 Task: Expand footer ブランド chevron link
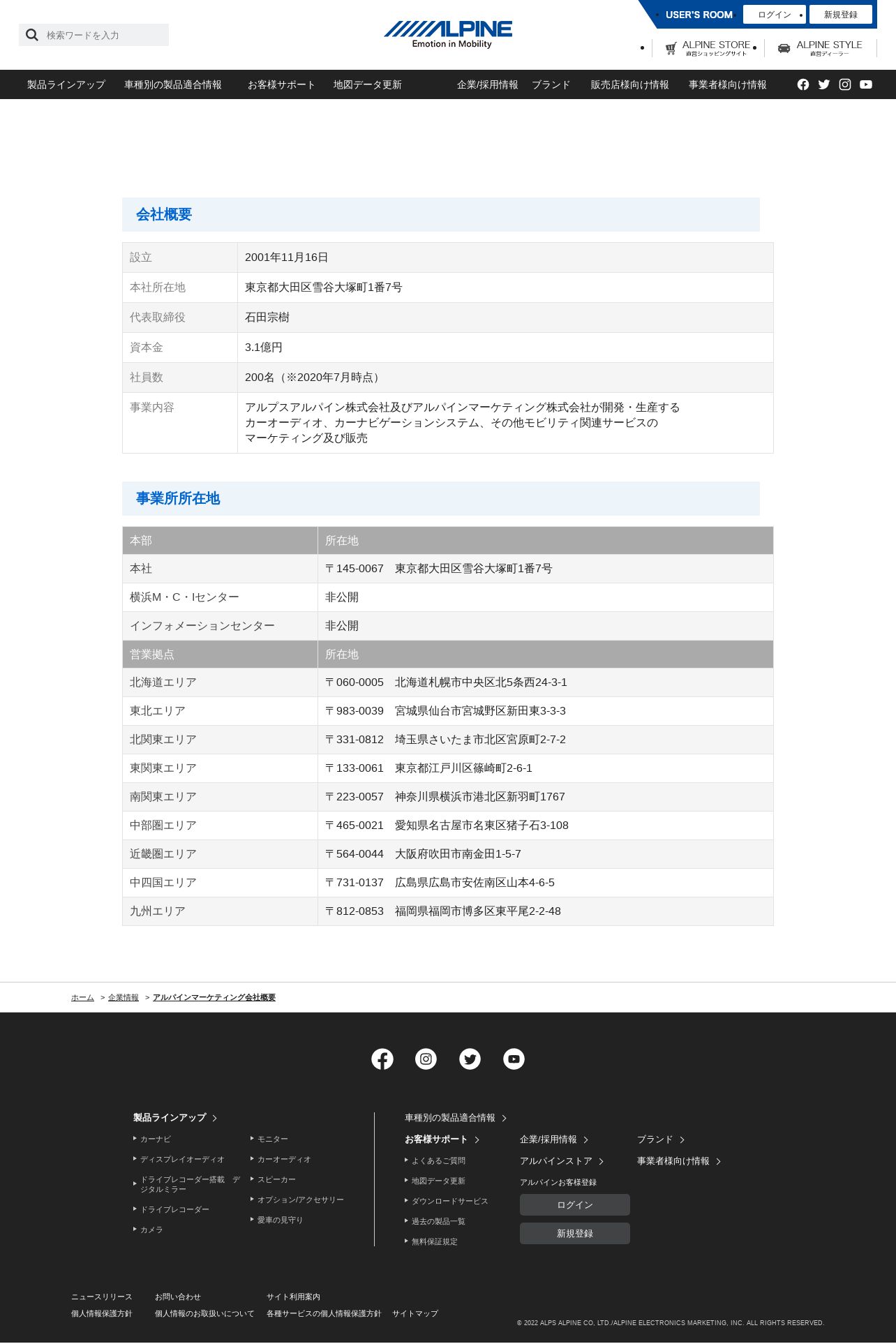pos(661,1140)
